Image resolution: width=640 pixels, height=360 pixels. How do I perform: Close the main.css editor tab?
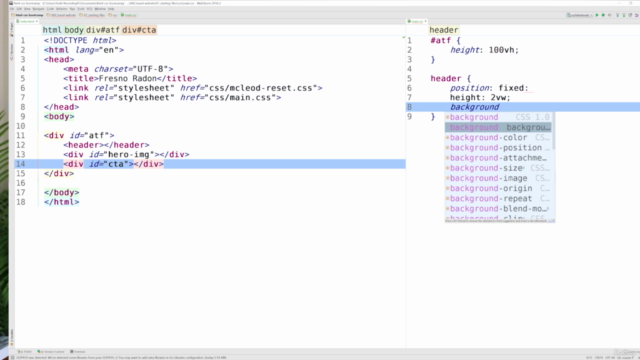click(425, 21)
